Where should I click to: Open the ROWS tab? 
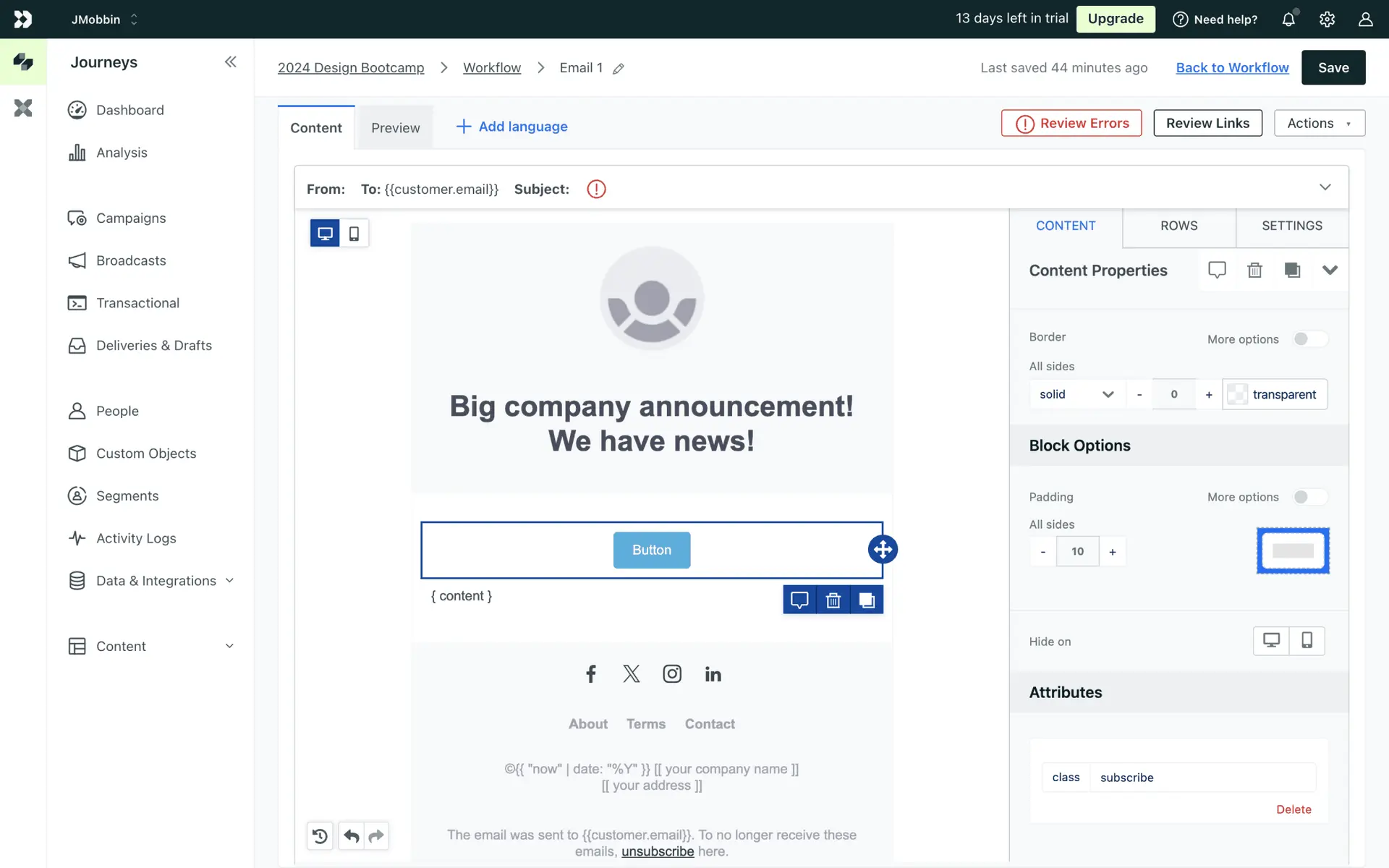pyautogui.click(x=1178, y=226)
